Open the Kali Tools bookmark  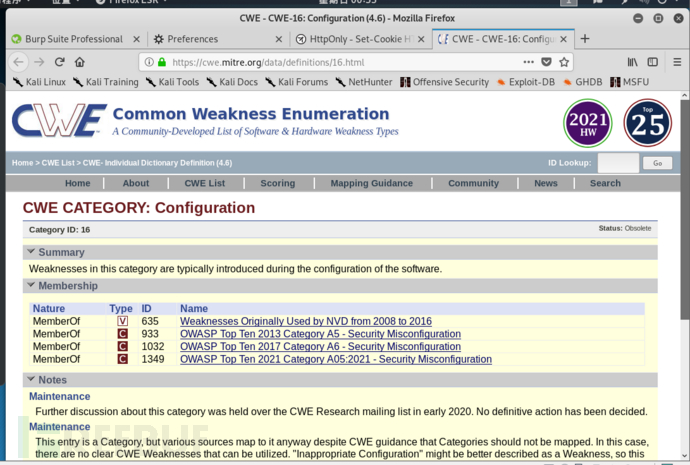172,82
